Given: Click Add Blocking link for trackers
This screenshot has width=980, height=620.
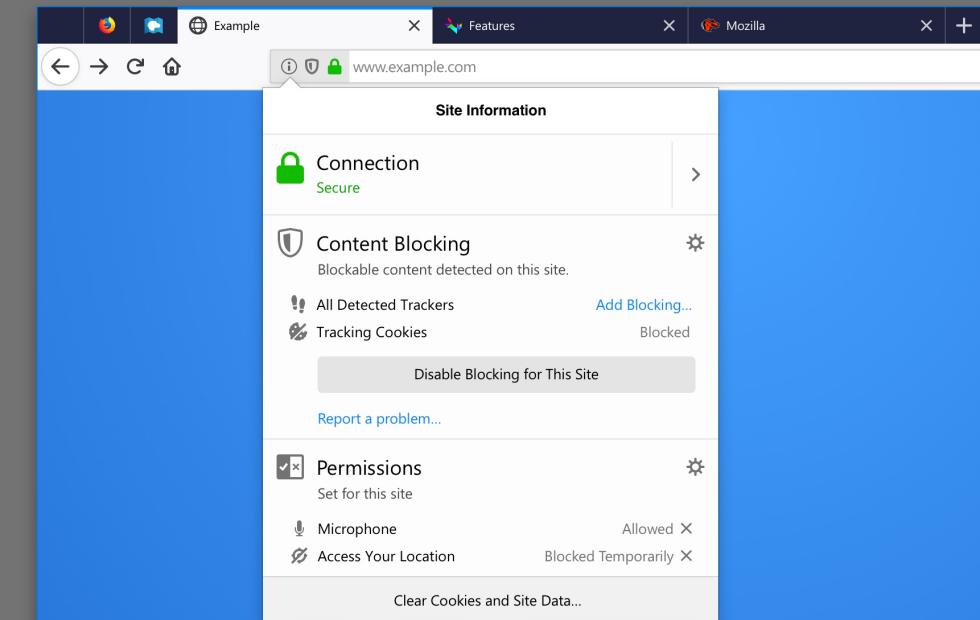Looking at the screenshot, I should [x=643, y=305].
